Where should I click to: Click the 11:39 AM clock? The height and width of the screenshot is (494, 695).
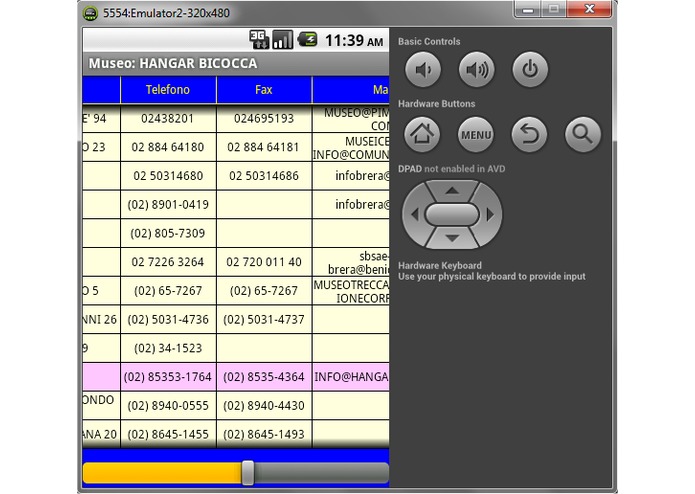pos(354,41)
